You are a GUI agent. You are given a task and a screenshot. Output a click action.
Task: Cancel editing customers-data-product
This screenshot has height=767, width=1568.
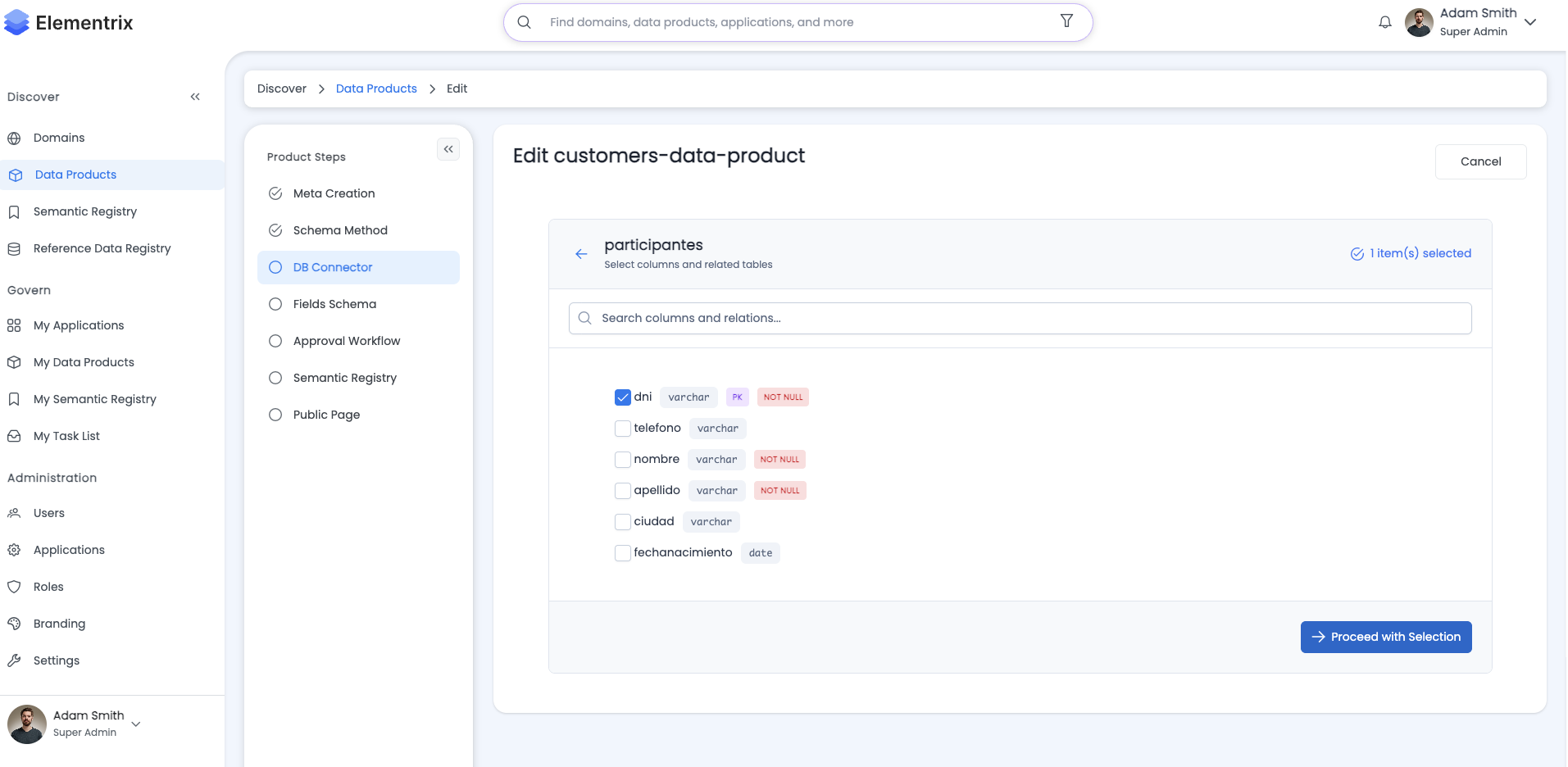1480,161
